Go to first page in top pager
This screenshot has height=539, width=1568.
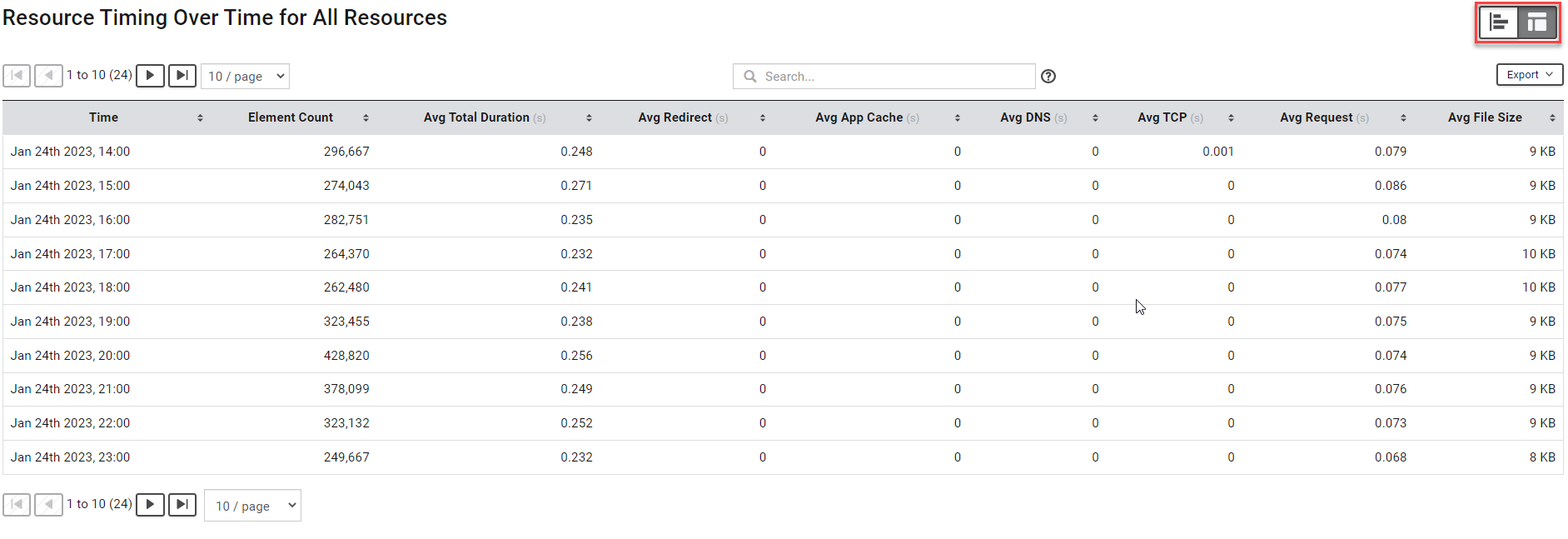[x=17, y=75]
